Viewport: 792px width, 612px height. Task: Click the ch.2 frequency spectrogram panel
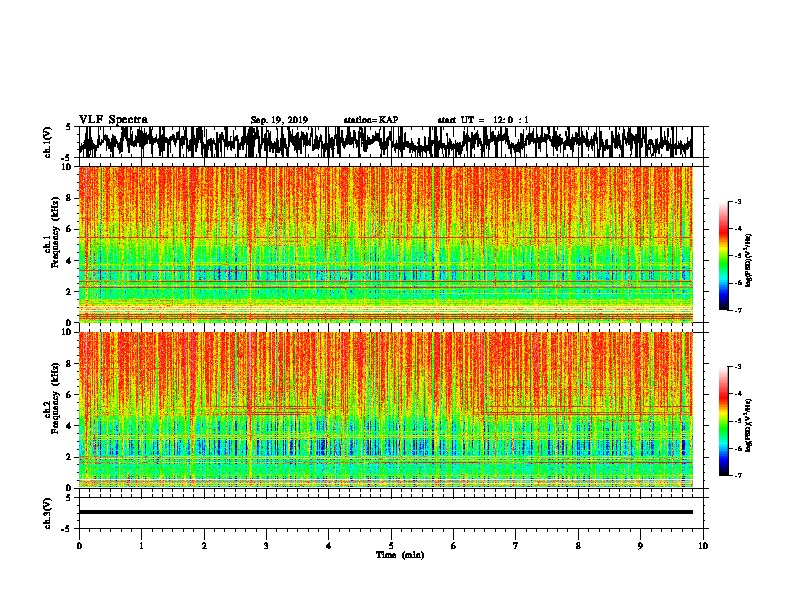click(x=385, y=410)
